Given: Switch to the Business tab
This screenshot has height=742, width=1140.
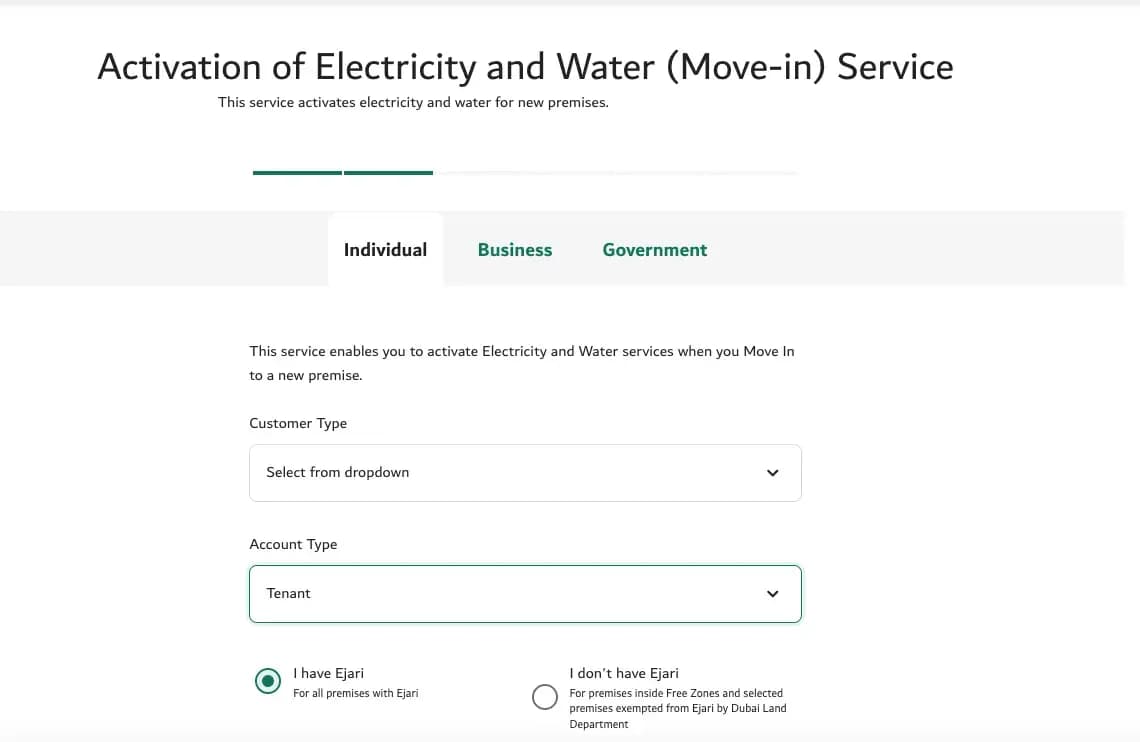Looking at the screenshot, I should pyautogui.click(x=514, y=249).
